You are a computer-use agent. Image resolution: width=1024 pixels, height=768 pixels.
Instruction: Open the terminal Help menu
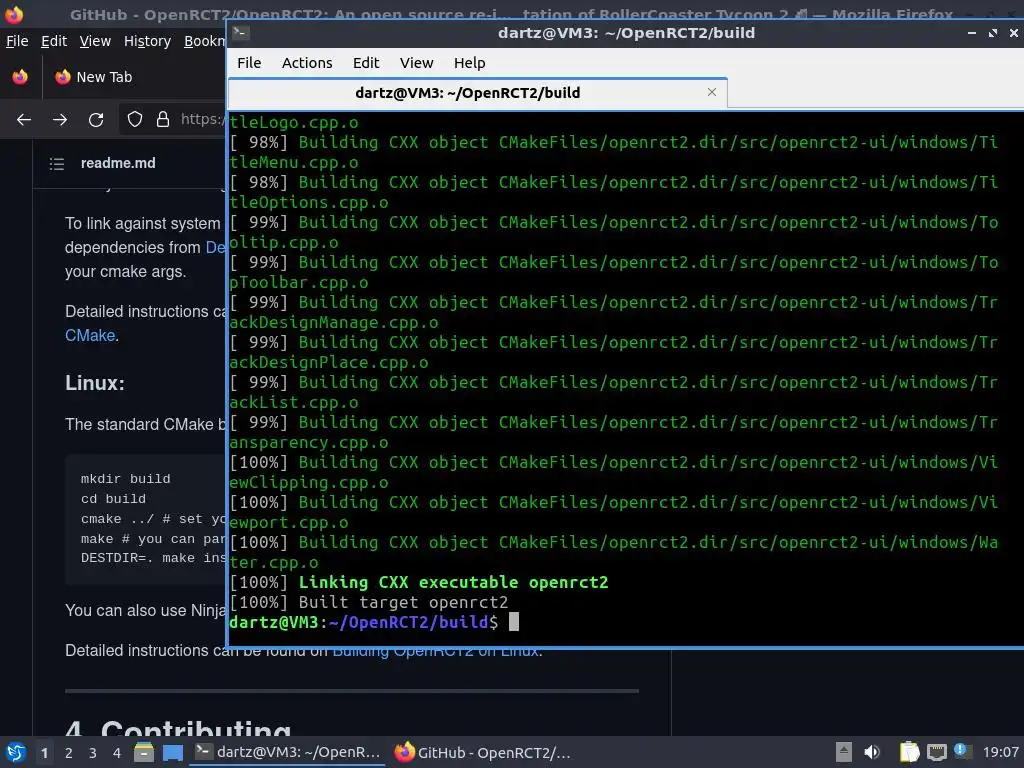tap(470, 63)
